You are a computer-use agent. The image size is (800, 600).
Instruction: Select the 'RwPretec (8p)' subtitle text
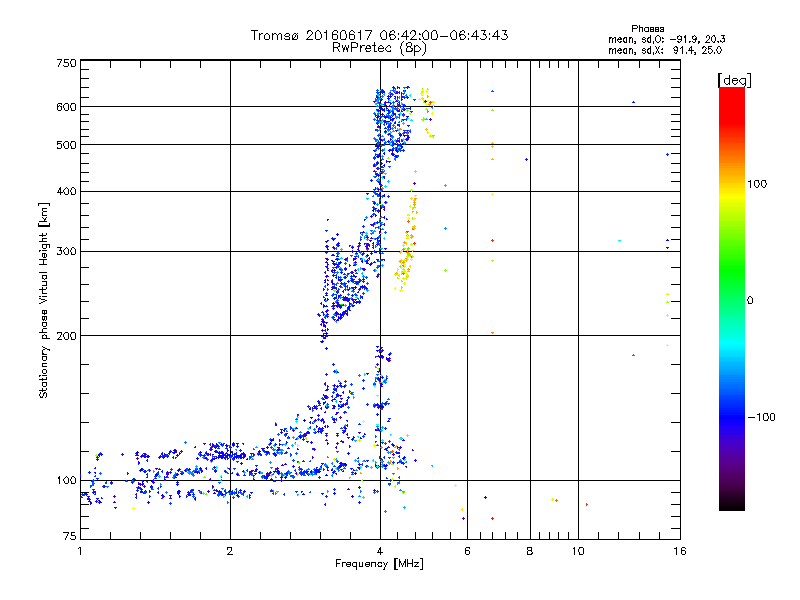coord(379,48)
